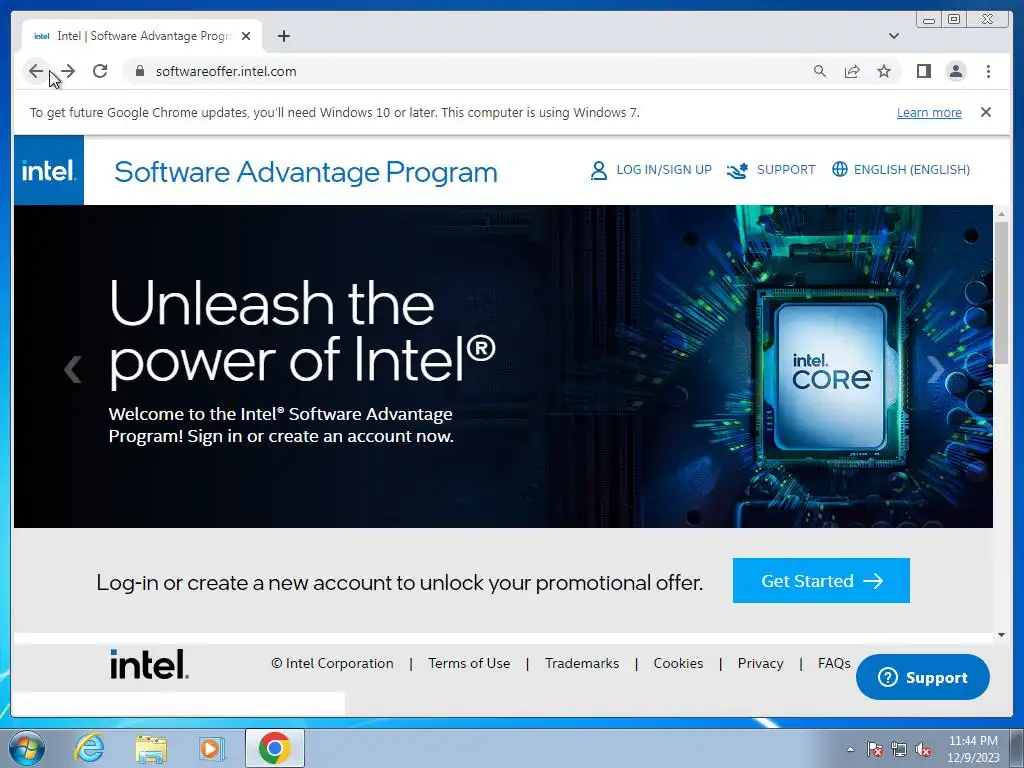The image size is (1024, 768).
Task: Click the globe language icon
Action: (x=840, y=169)
